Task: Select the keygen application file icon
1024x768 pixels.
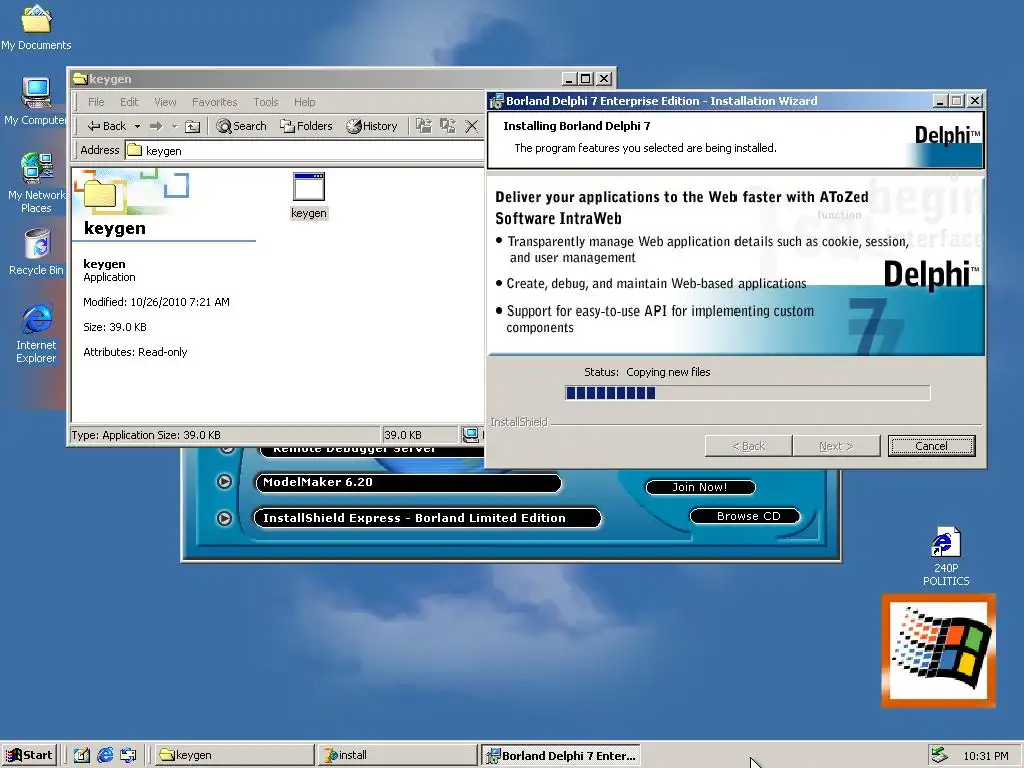Action: click(309, 195)
